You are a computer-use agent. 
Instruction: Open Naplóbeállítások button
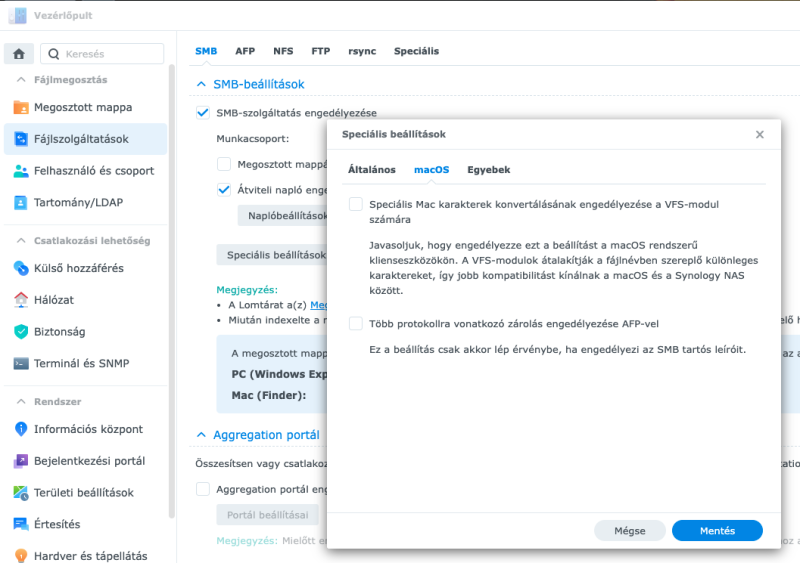coord(283,215)
